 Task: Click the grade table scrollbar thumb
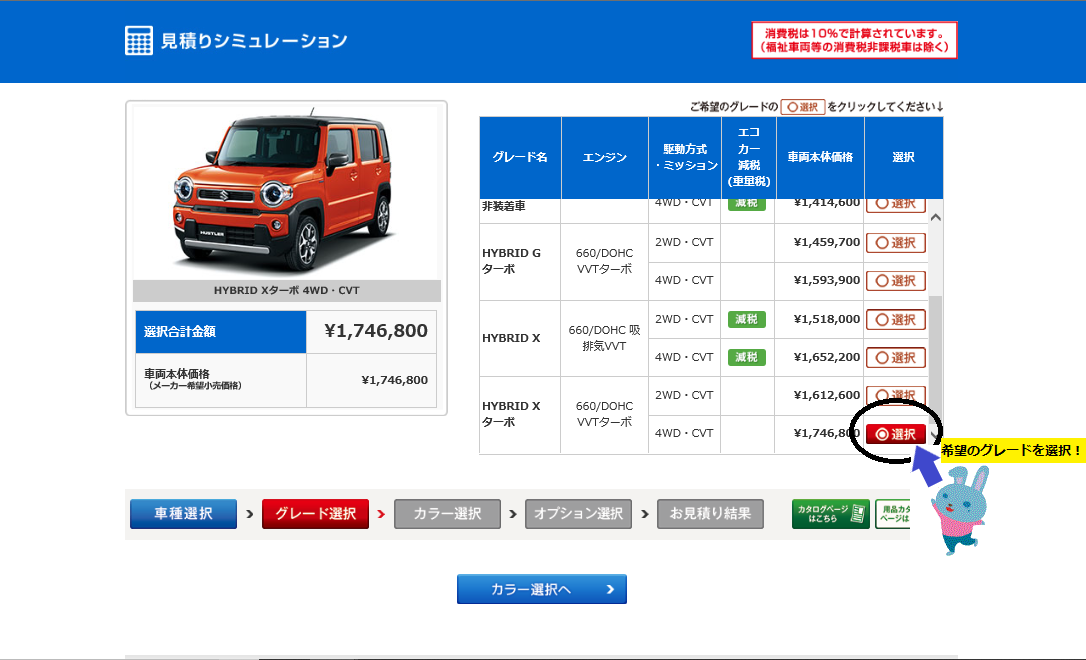tap(936, 357)
